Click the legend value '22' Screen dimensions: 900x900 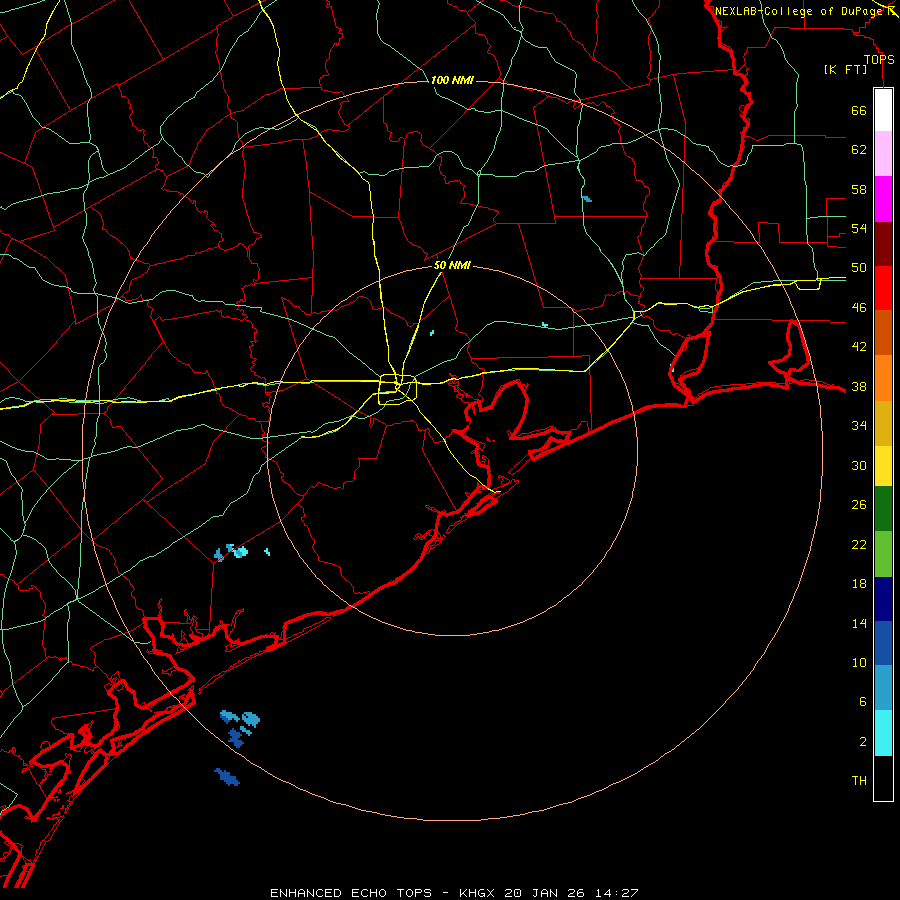[859, 544]
